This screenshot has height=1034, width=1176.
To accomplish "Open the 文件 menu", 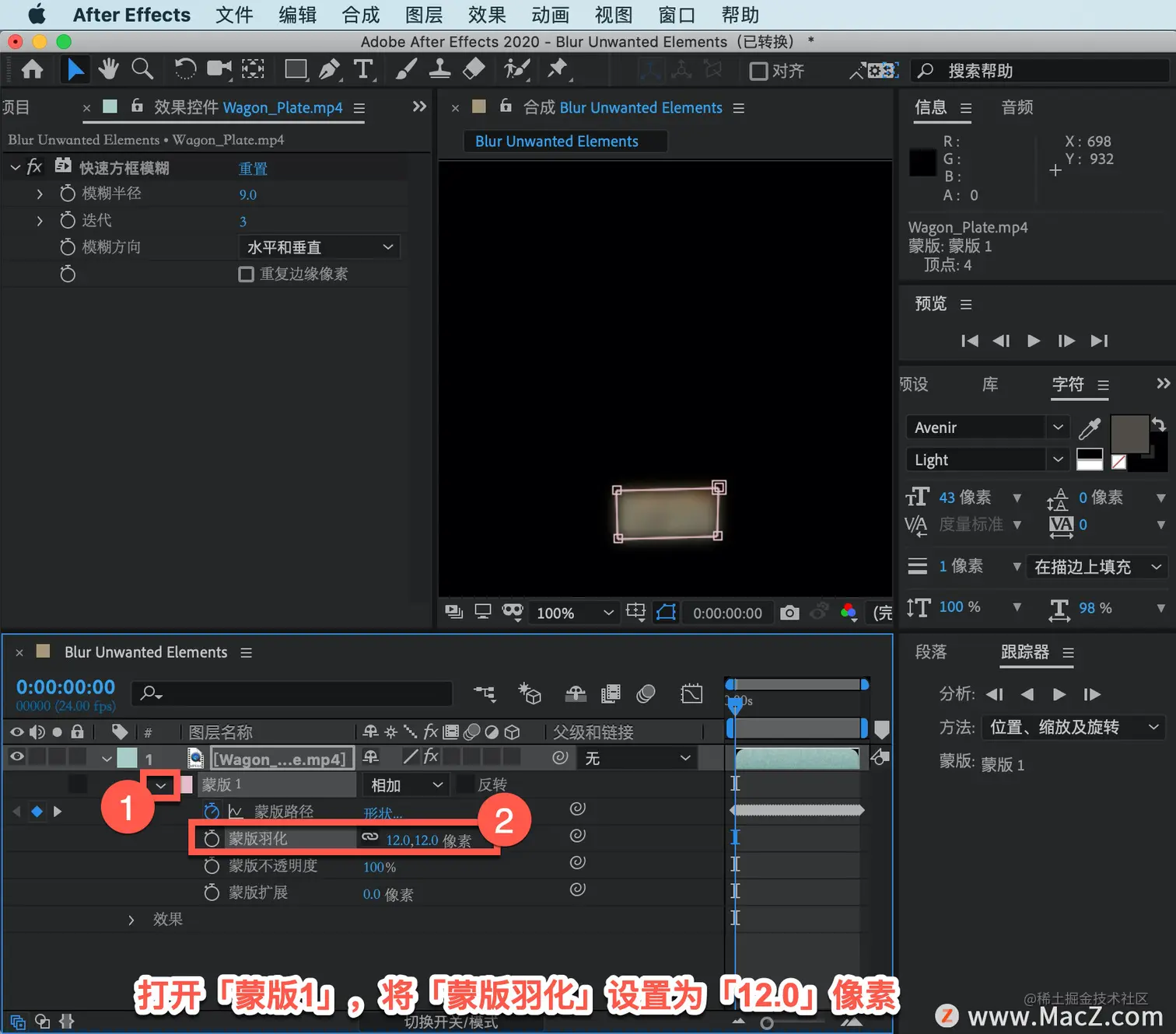I will click(234, 15).
